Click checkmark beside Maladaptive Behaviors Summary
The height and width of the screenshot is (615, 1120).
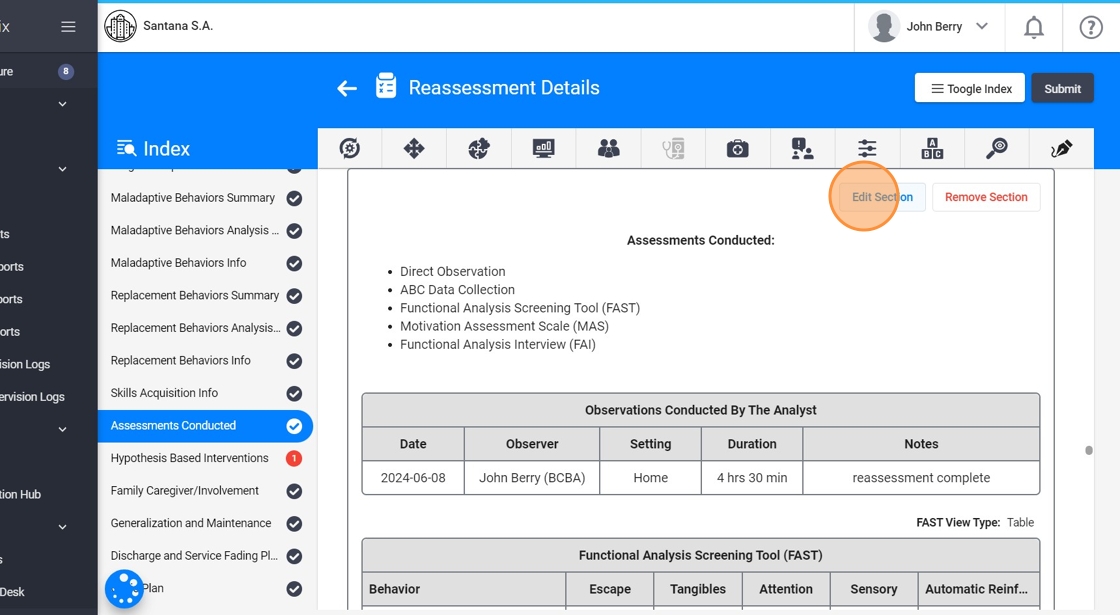(x=294, y=199)
